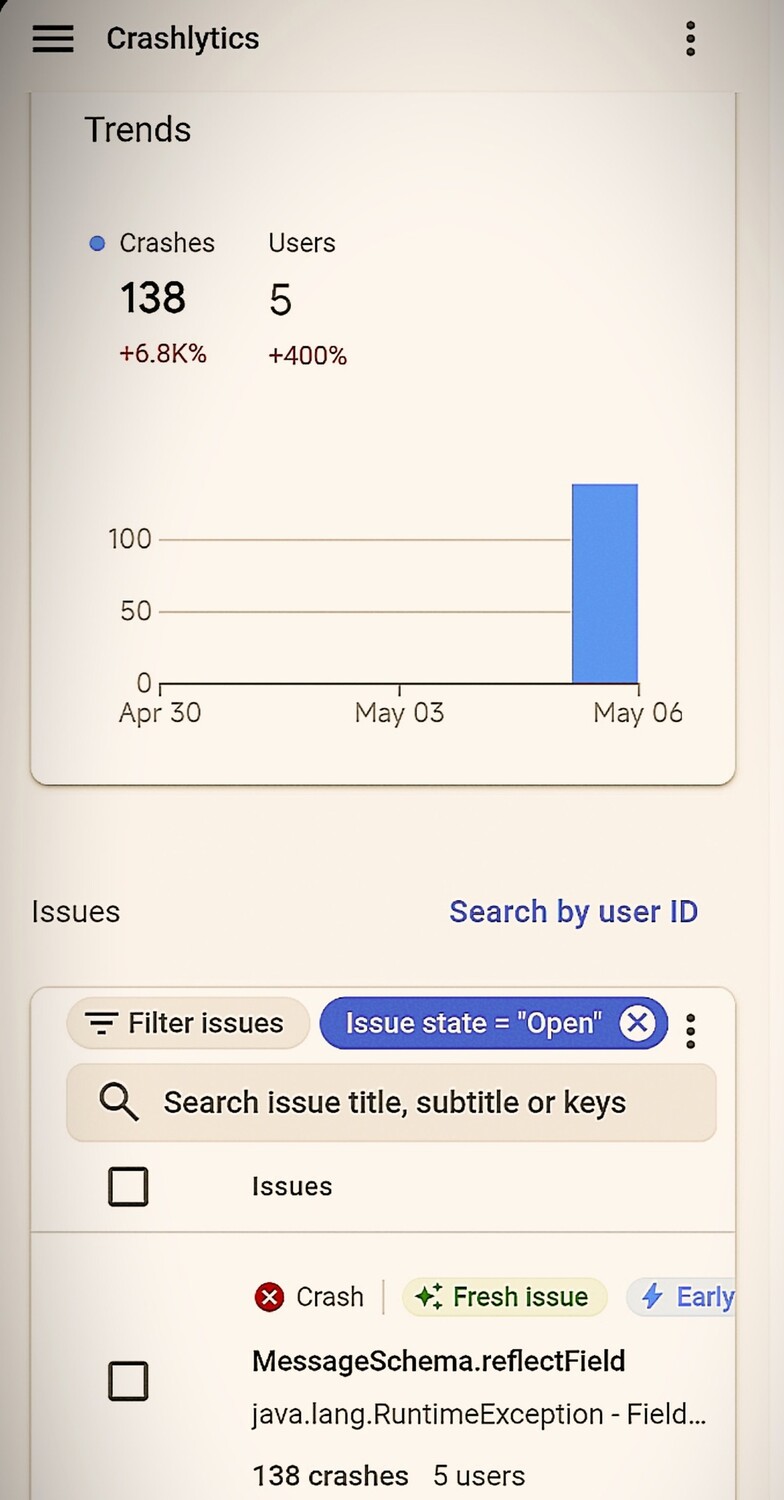Open the MessageSchema.reflectField issue
784x1500 pixels.
(x=438, y=1361)
